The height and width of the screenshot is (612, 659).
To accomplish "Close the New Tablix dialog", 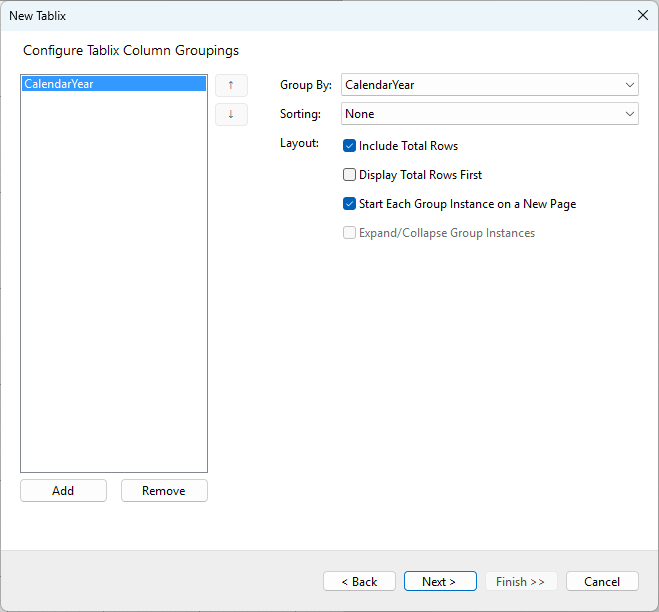I will pyautogui.click(x=643, y=16).
